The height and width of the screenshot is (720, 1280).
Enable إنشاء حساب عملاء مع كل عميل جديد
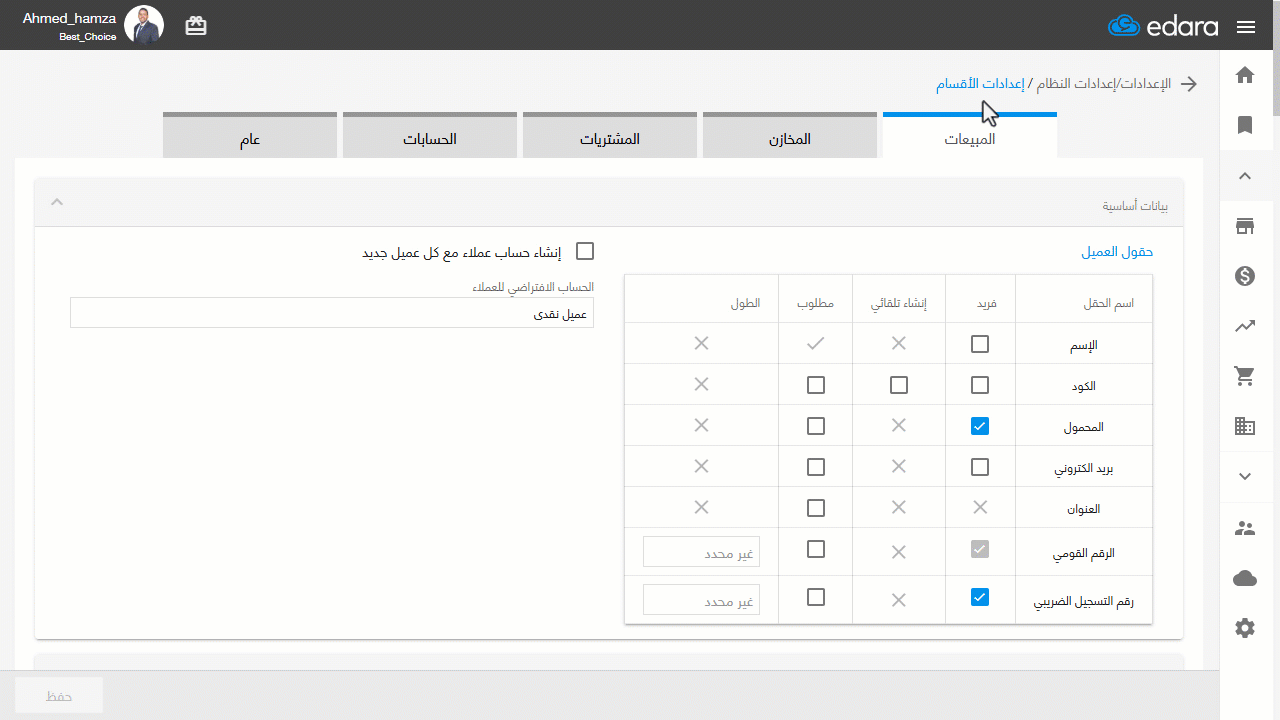(x=585, y=251)
